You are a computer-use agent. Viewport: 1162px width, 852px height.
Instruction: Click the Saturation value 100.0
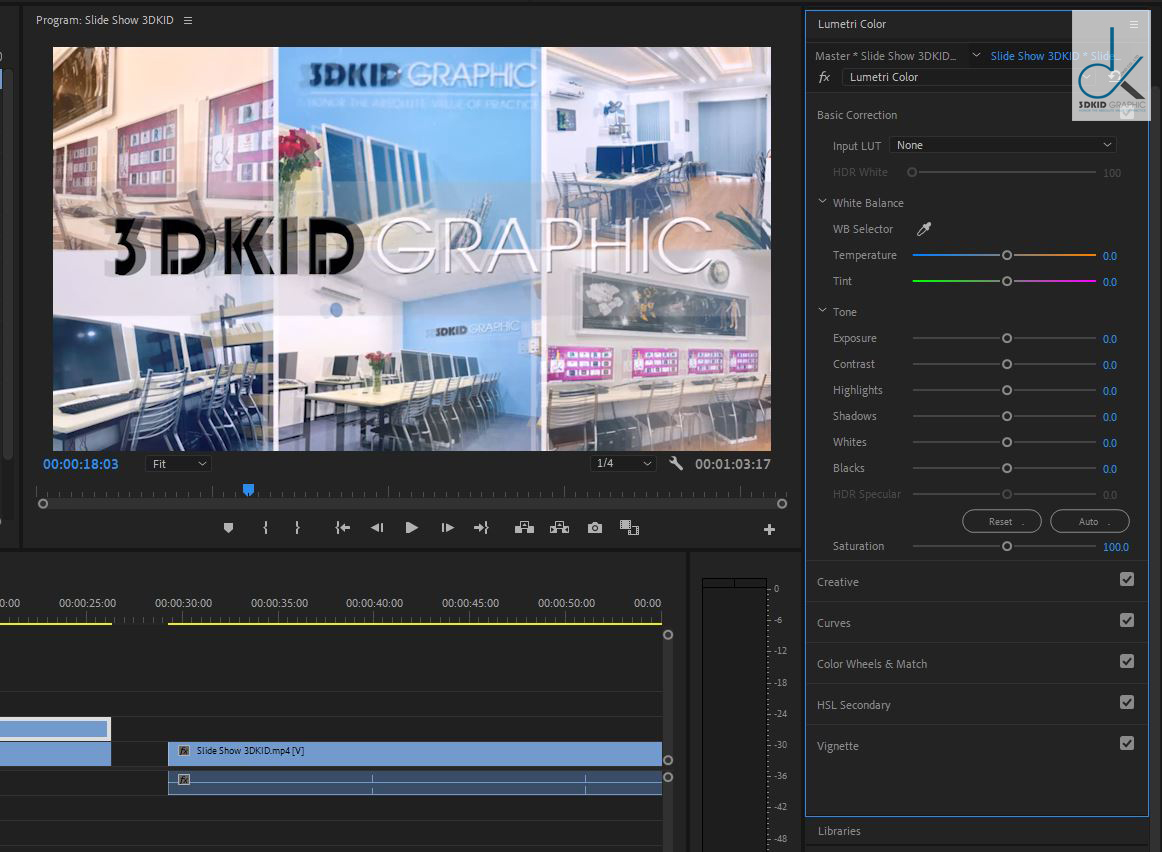(1115, 548)
